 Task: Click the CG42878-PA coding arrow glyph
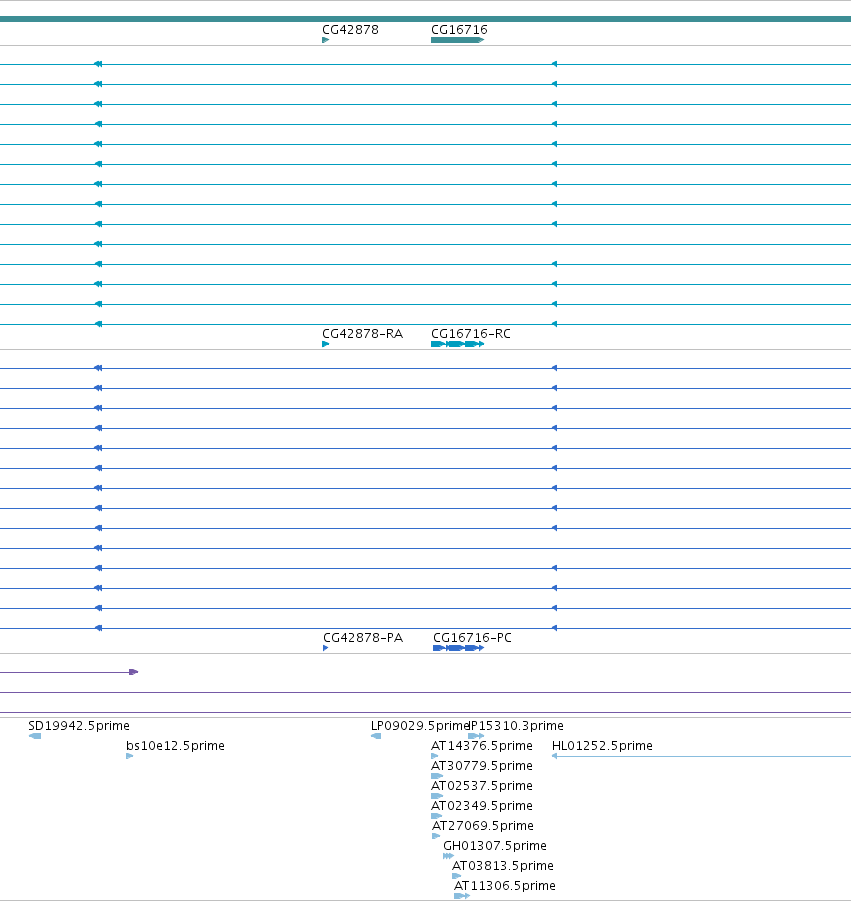tap(326, 648)
